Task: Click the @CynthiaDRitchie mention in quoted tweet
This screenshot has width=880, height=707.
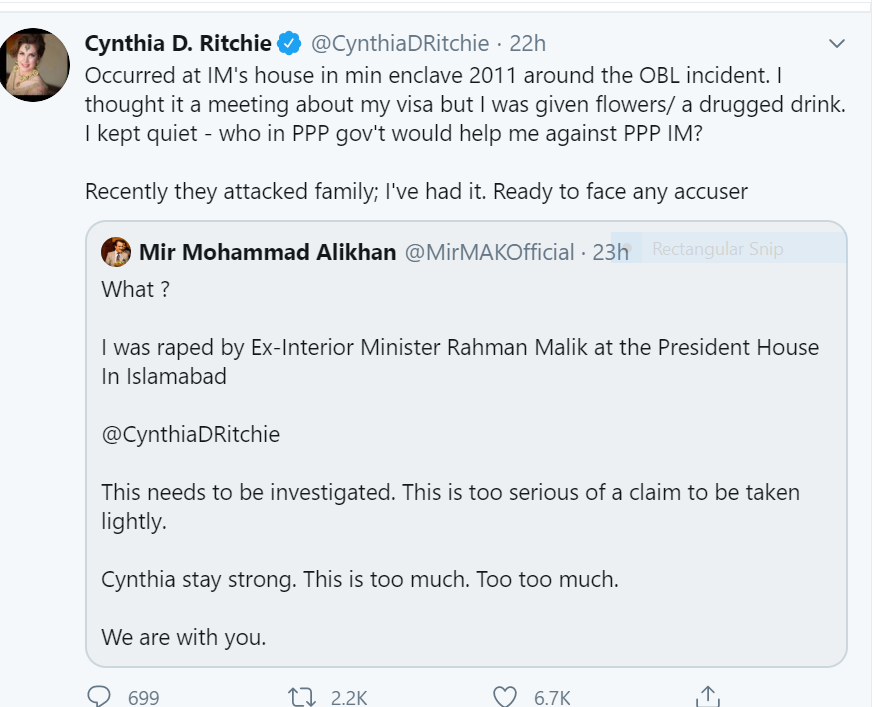Action: click(x=191, y=434)
